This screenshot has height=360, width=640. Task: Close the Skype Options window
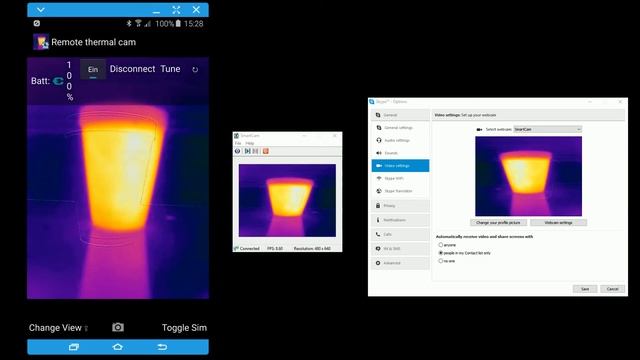tap(620, 102)
